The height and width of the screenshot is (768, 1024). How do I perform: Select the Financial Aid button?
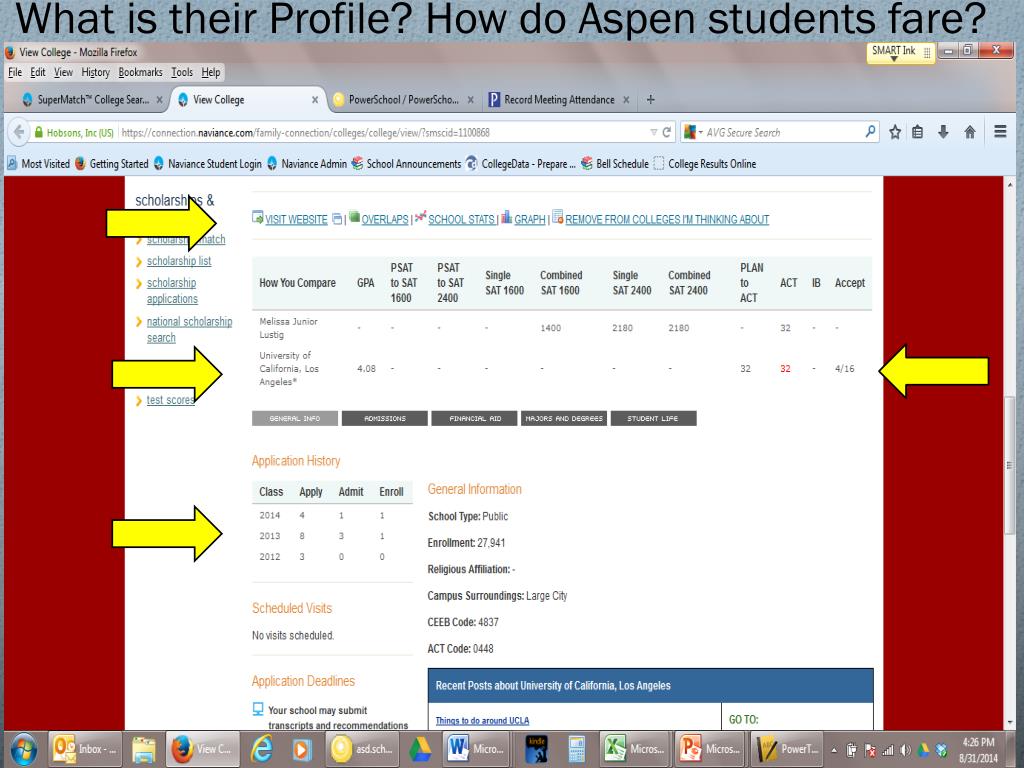pyautogui.click(x=475, y=418)
